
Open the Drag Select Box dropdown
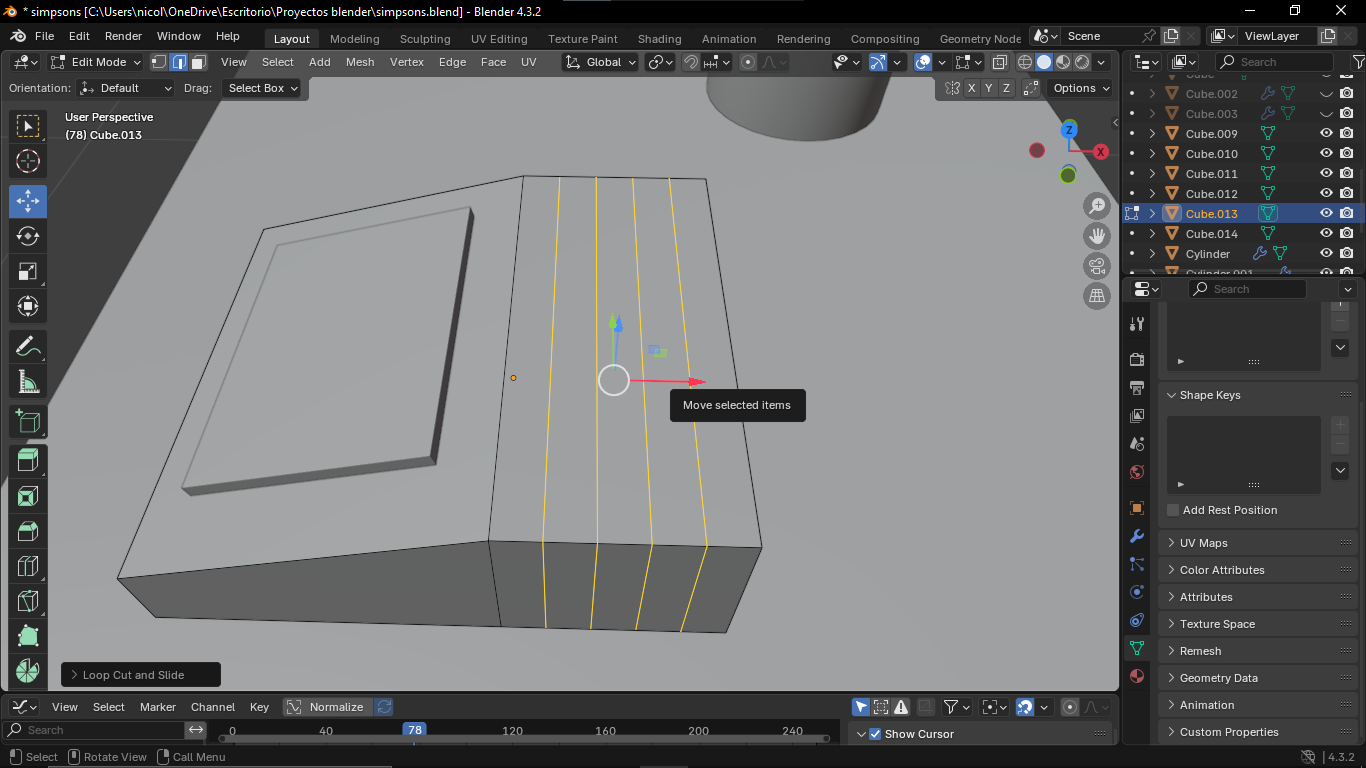262,88
